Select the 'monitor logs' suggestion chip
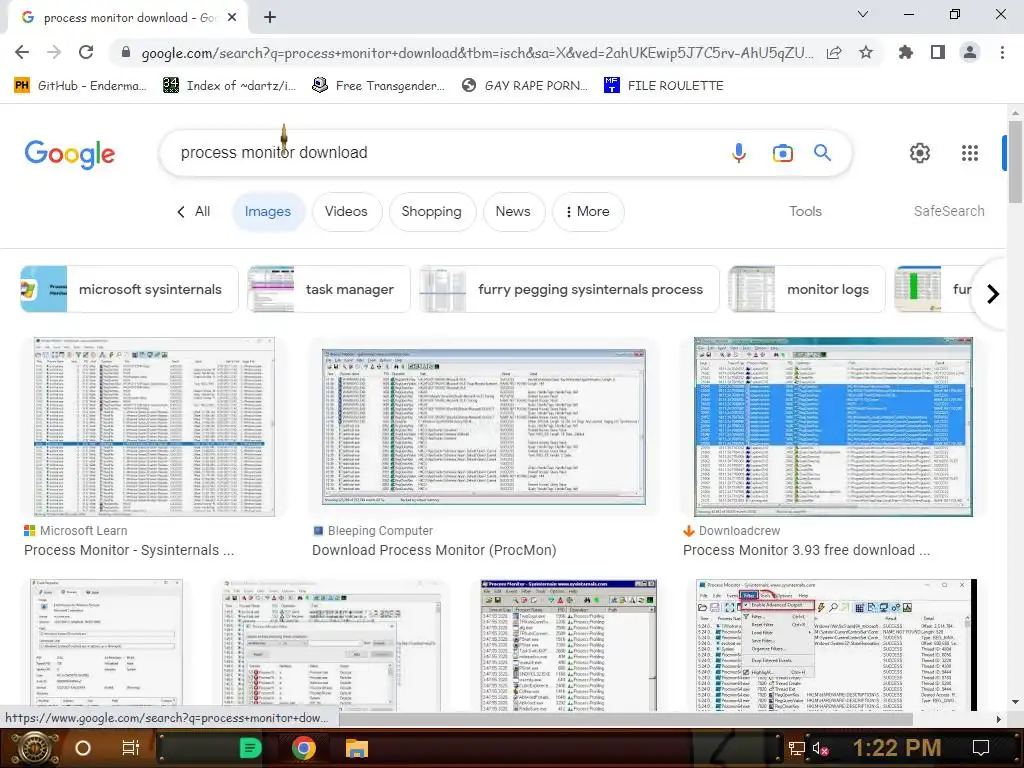The height and width of the screenshot is (768, 1024). pyautogui.click(x=807, y=289)
